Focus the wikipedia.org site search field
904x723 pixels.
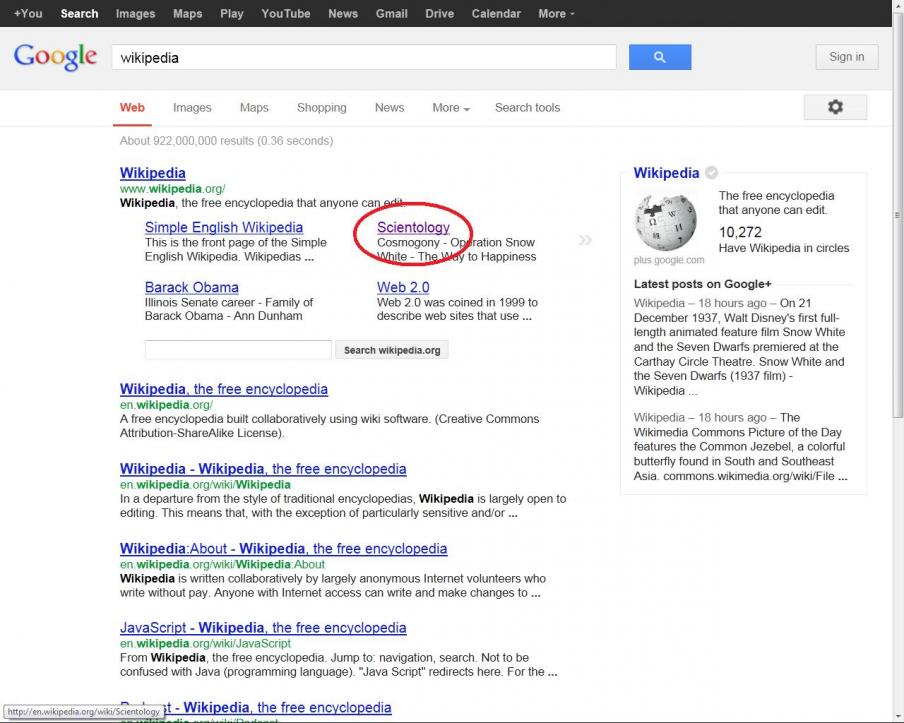pyautogui.click(x=238, y=350)
